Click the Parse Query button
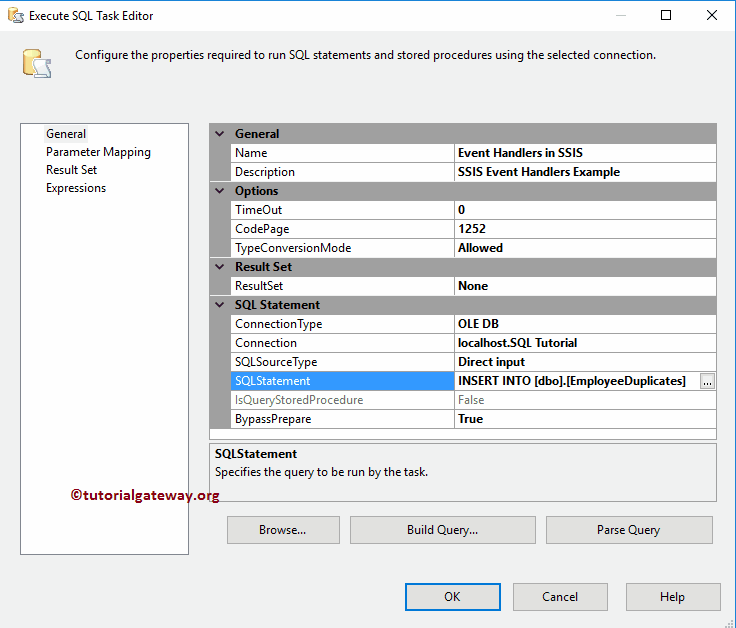This screenshot has height=628, width=736. click(629, 530)
